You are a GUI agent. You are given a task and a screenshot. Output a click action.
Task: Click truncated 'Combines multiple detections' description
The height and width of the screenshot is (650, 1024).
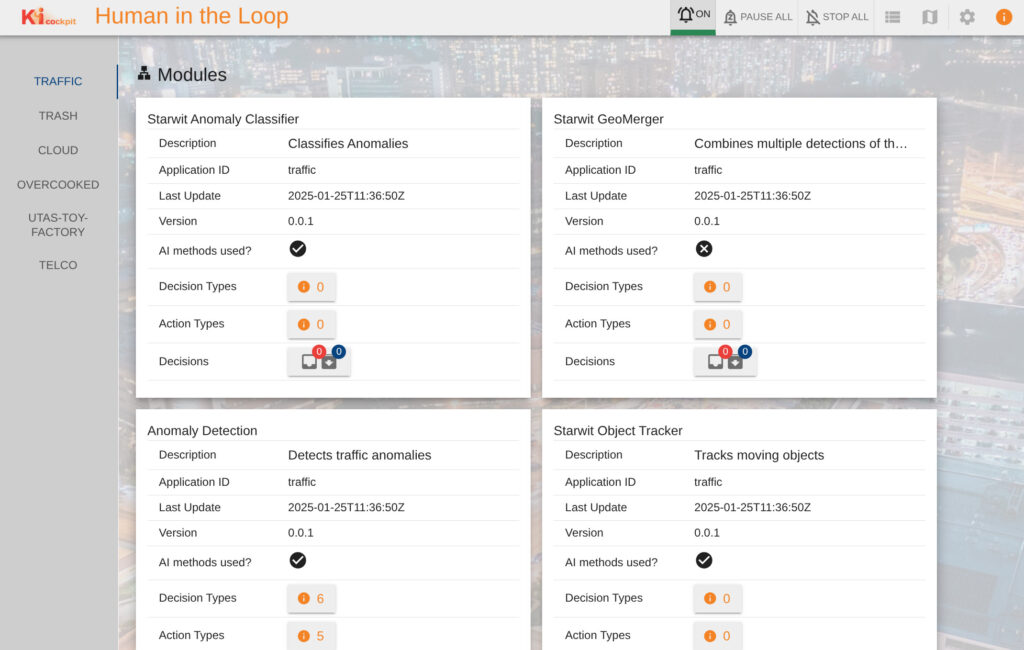[x=801, y=144]
